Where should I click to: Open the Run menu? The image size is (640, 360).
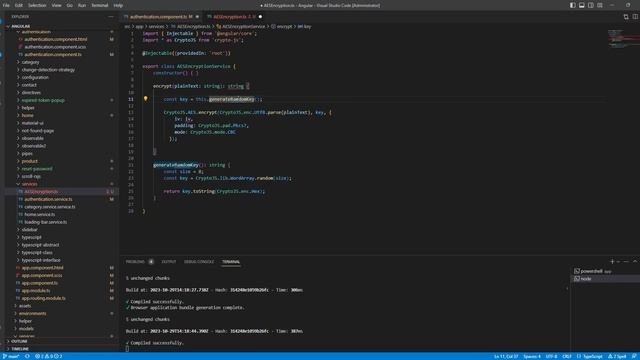point(82,5)
